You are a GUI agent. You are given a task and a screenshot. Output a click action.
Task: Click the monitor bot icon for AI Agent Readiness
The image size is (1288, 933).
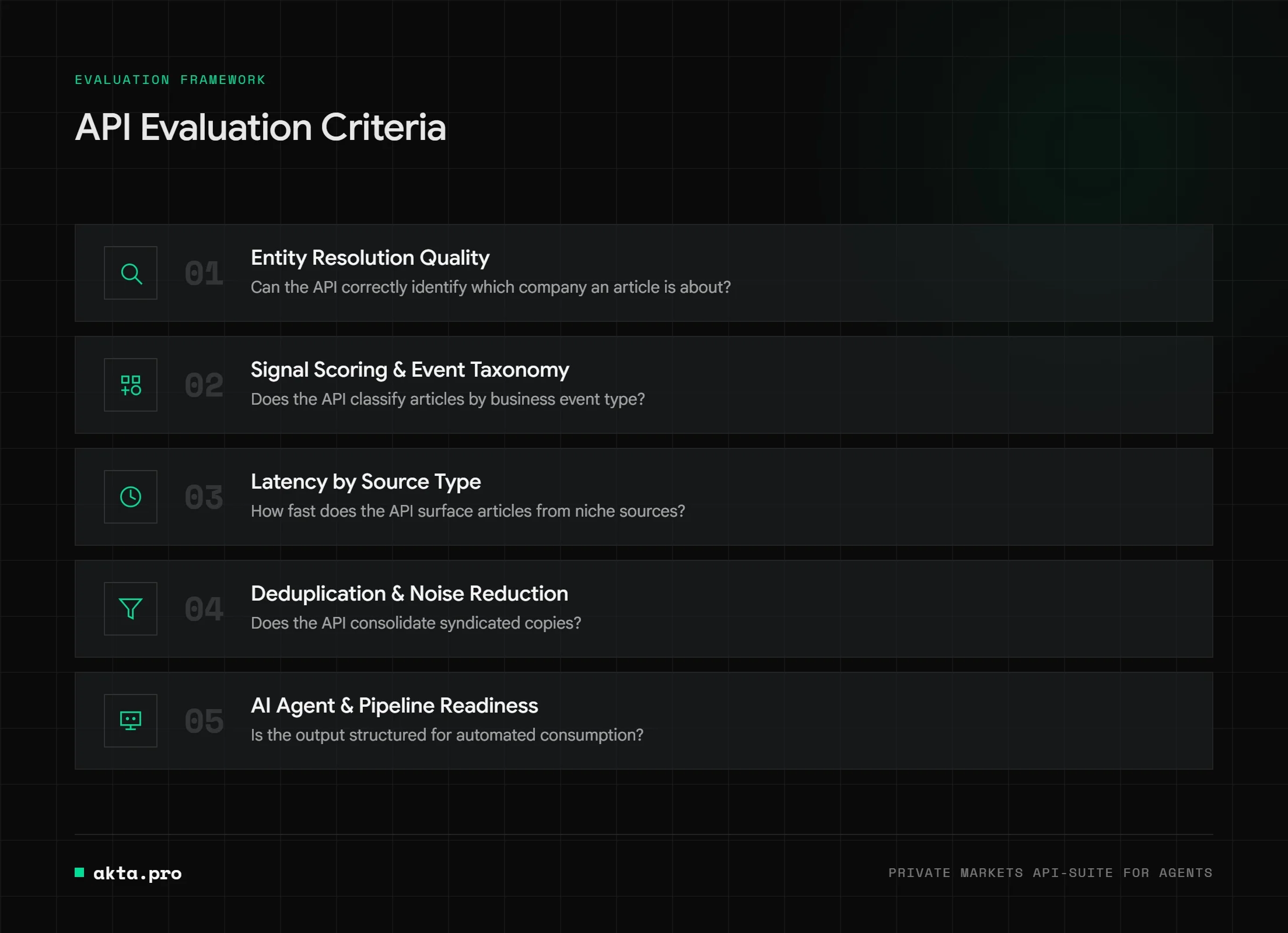(131, 721)
